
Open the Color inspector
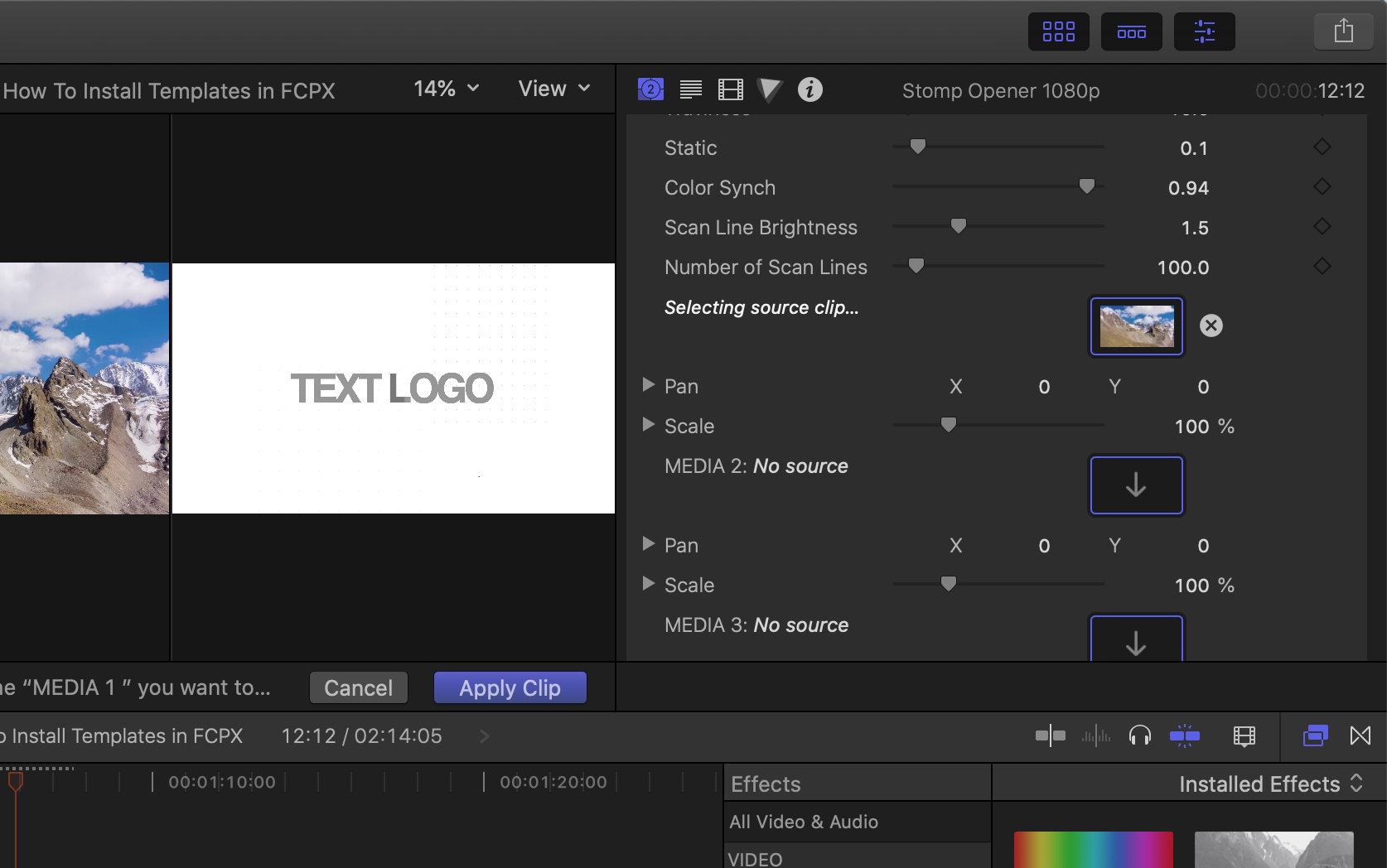[770, 89]
